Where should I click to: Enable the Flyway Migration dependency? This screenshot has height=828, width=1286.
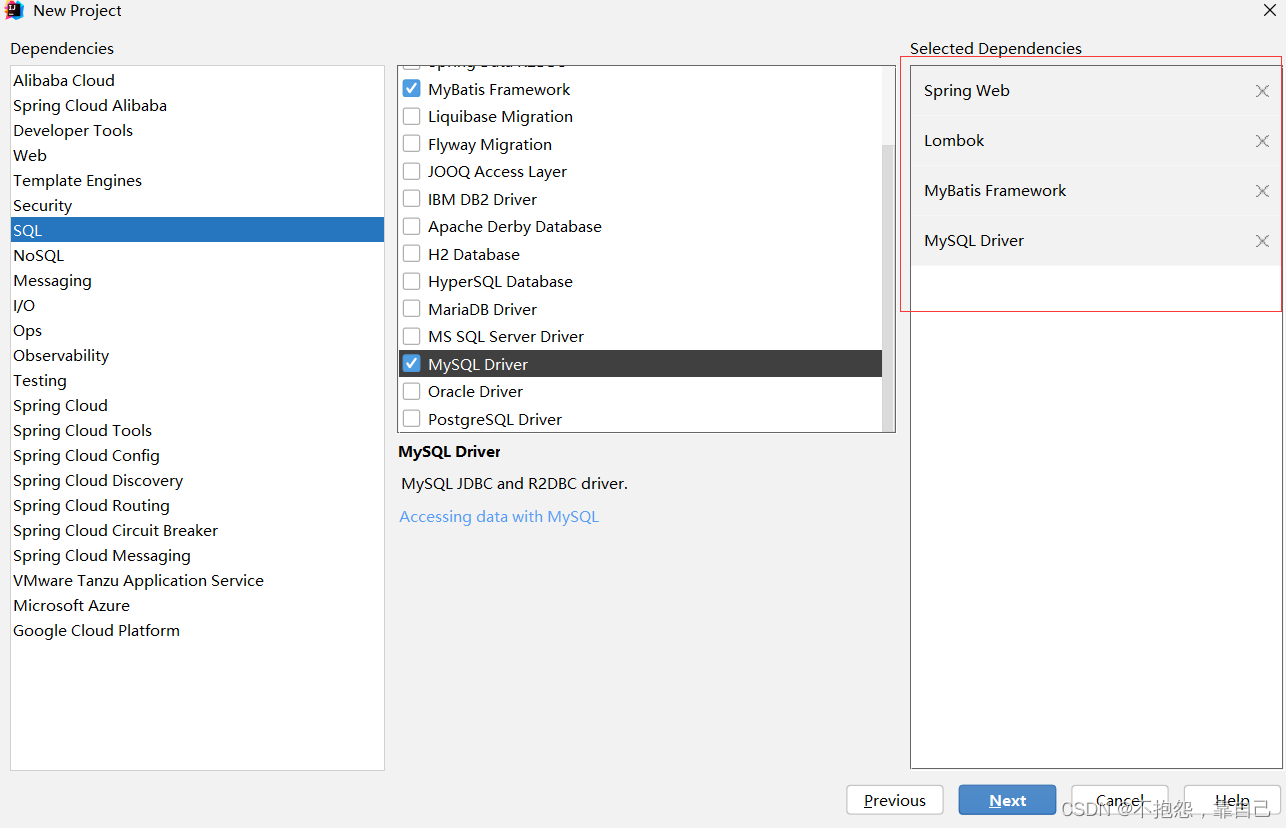[x=411, y=143]
